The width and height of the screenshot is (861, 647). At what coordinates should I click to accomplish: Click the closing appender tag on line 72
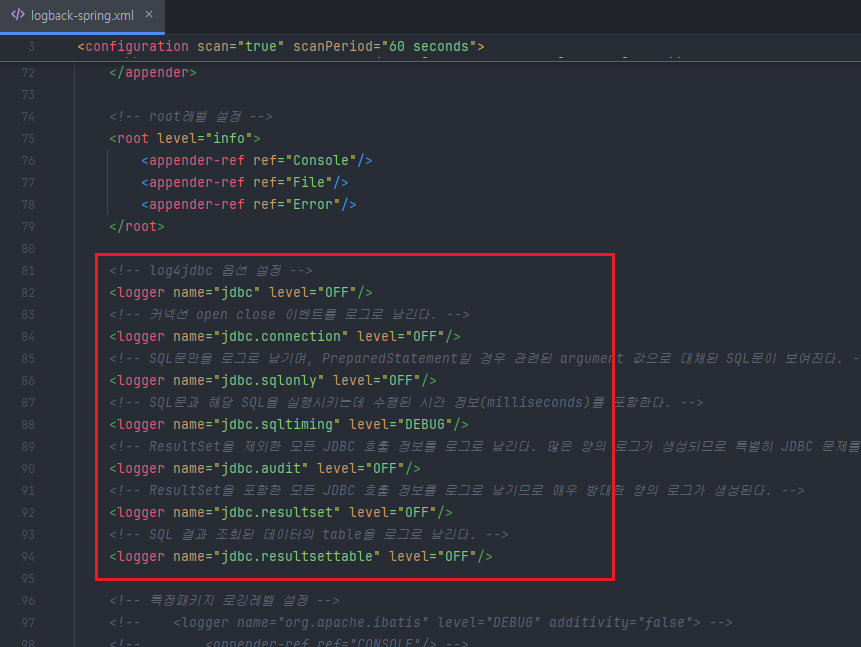point(153,72)
